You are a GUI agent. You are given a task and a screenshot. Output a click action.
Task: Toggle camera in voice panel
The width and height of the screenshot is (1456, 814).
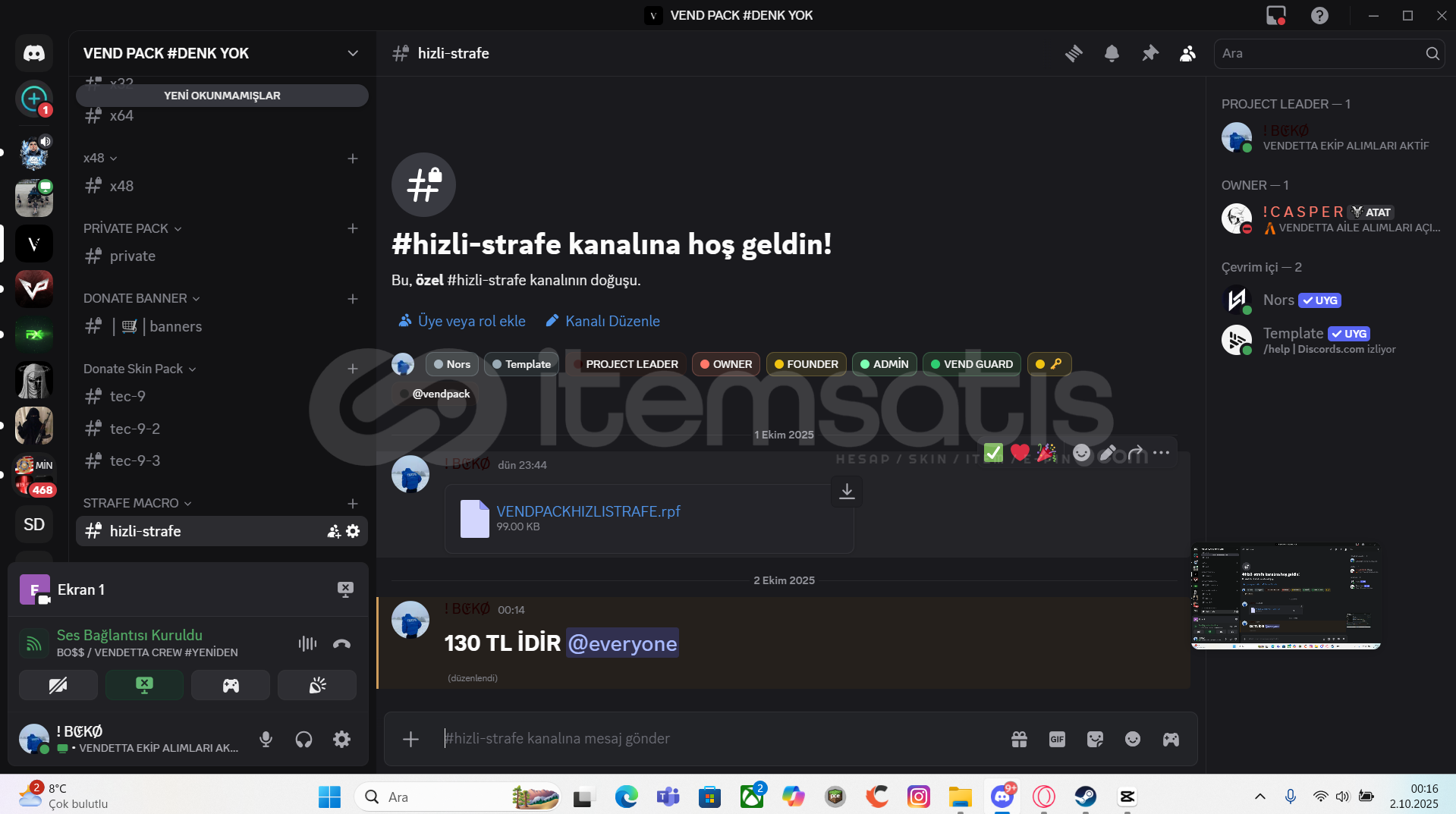(x=58, y=685)
